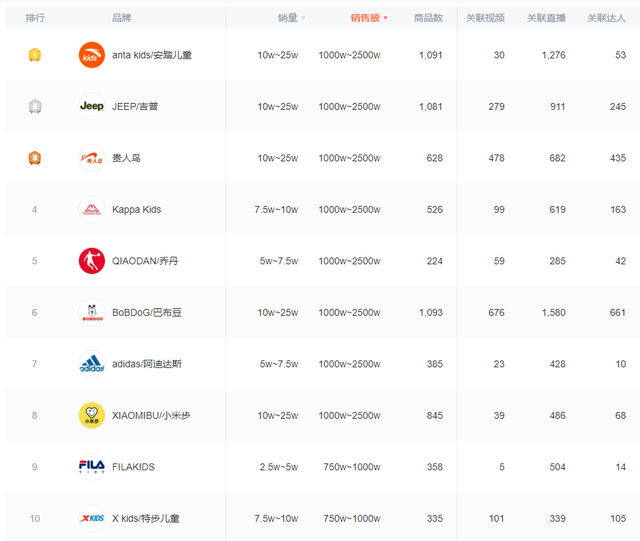This screenshot has height=541, width=640.
Task: Open Kappa Kids brand link
Action: [137, 209]
